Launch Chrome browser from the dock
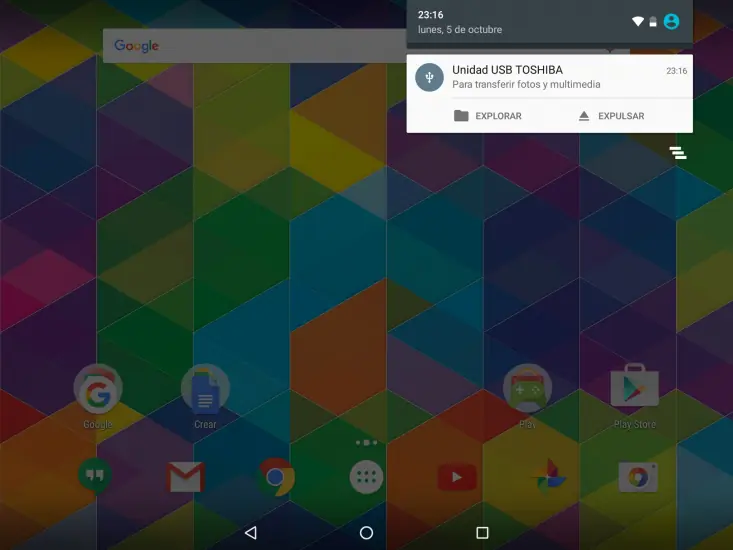Viewport: 733px width, 550px height. 275,477
